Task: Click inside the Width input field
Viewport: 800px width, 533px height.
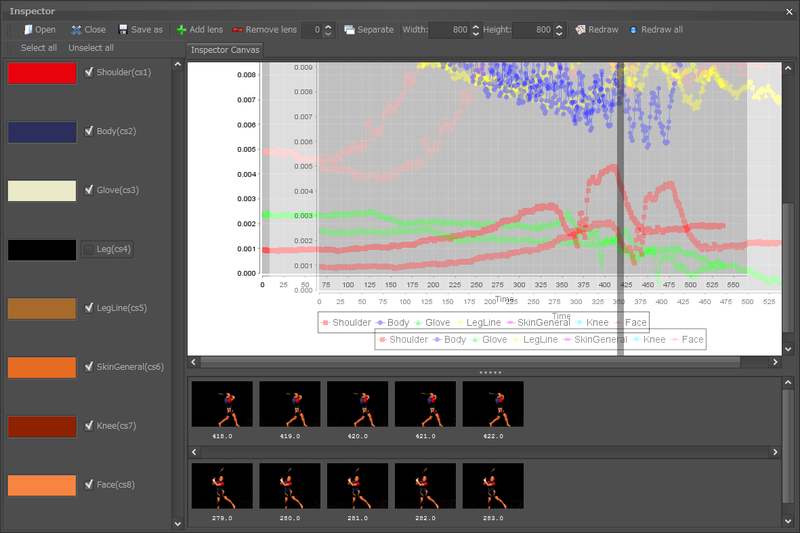Action: coord(448,30)
